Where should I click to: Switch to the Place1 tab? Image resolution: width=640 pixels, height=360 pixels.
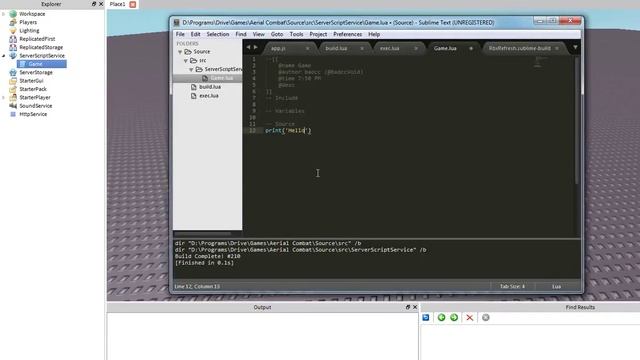[x=118, y=4]
